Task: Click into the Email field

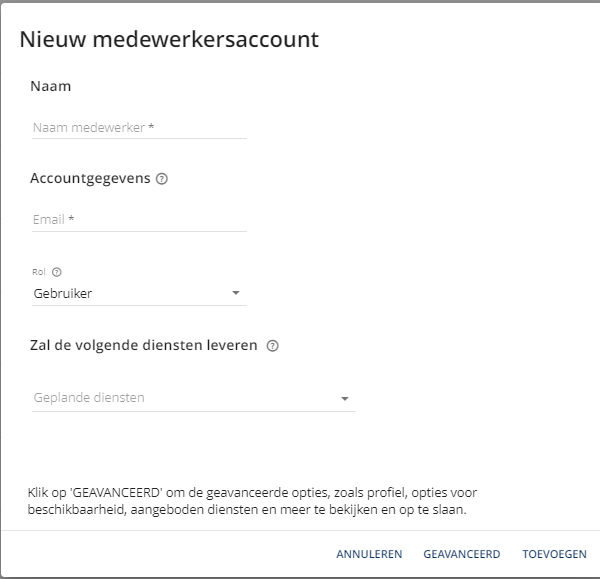Action: click(139, 220)
